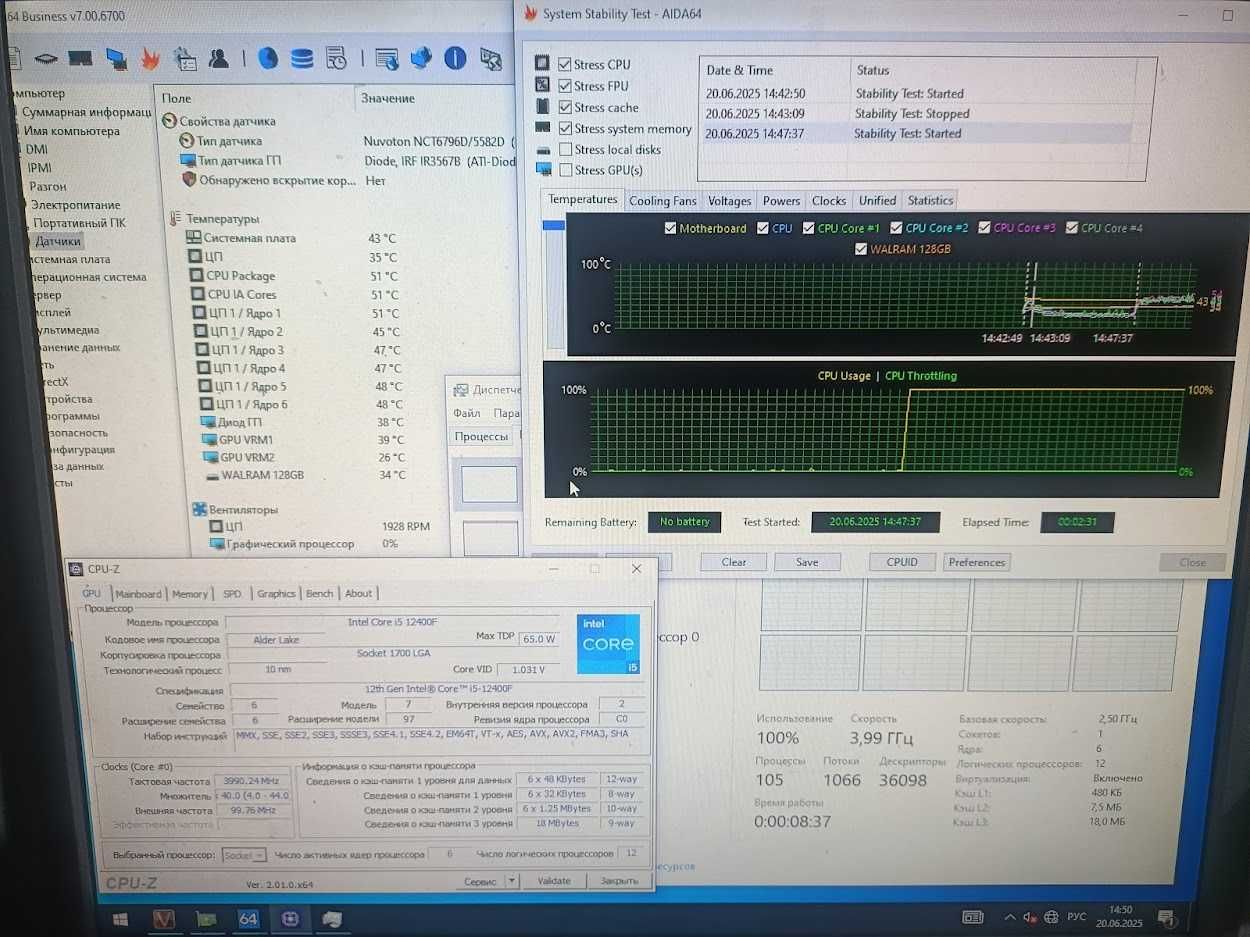
Task: Click the network monitor icon in AIDA64 toolbar
Action: [116, 59]
